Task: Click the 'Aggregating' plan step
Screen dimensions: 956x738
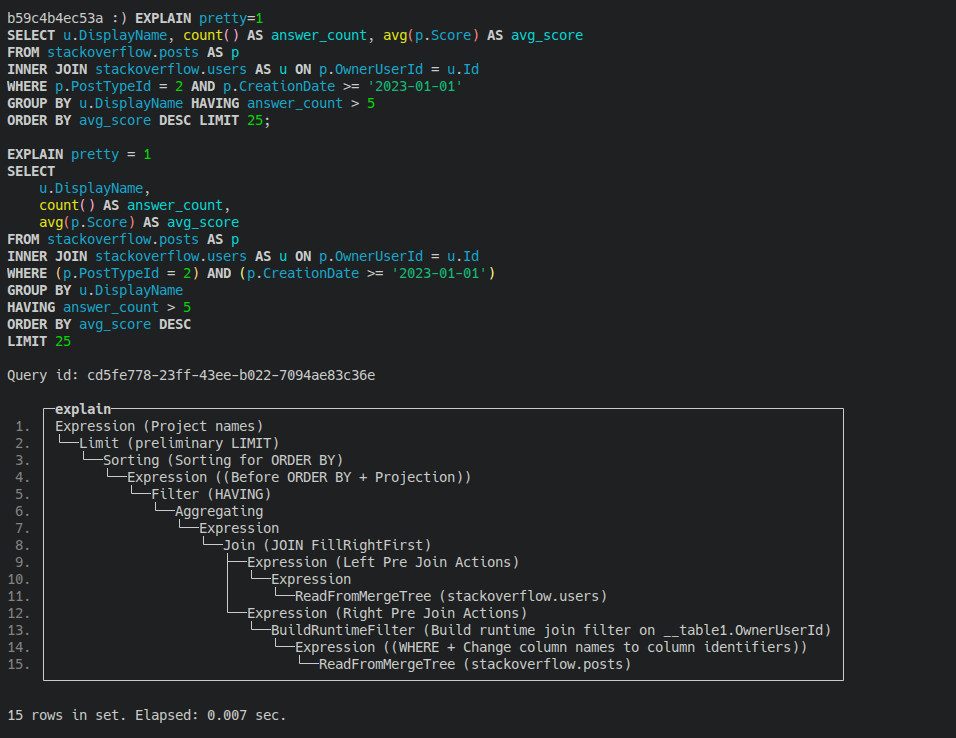Action: 219,511
